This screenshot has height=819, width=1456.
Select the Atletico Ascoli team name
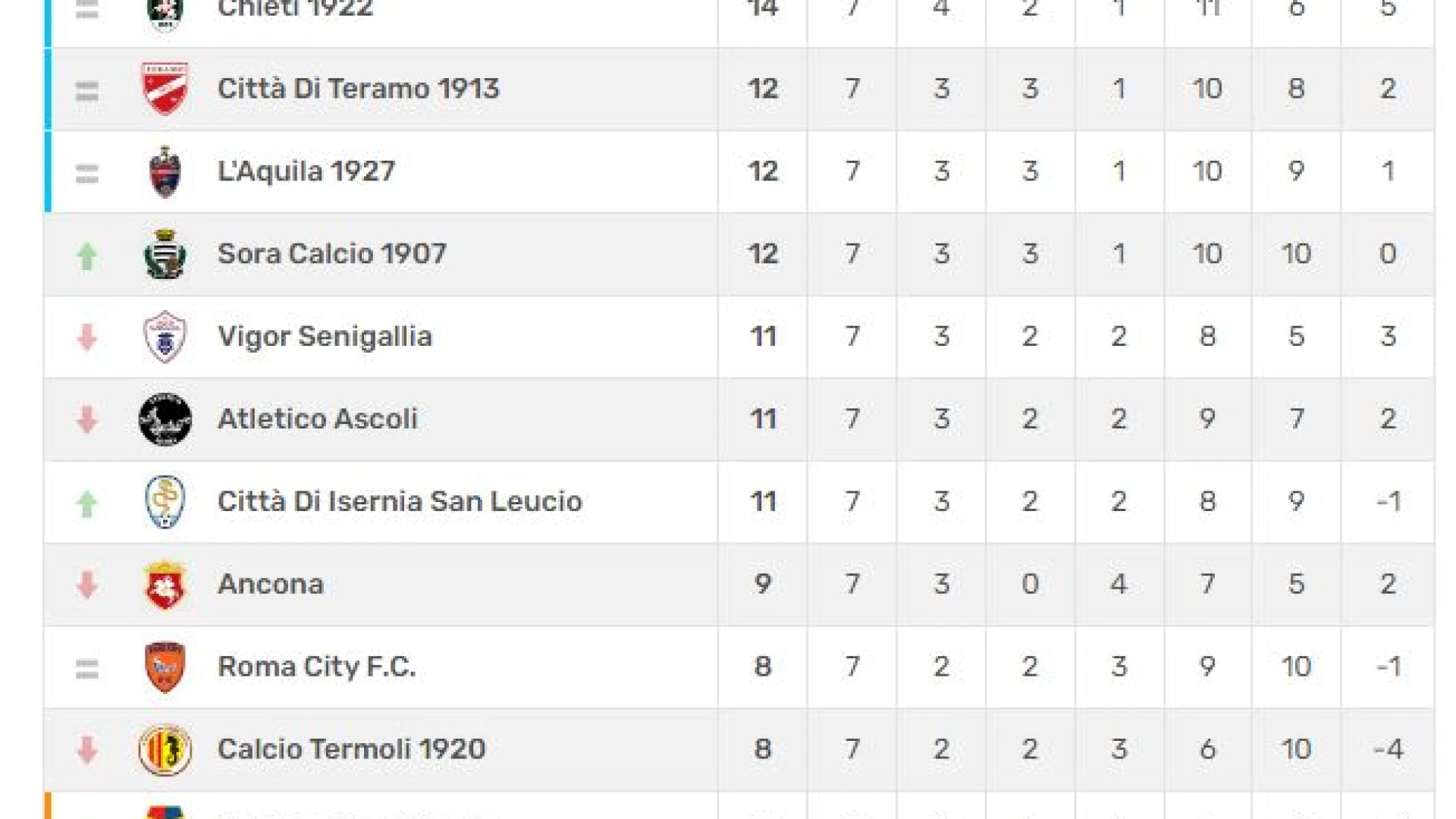click(x=318, y=419)
